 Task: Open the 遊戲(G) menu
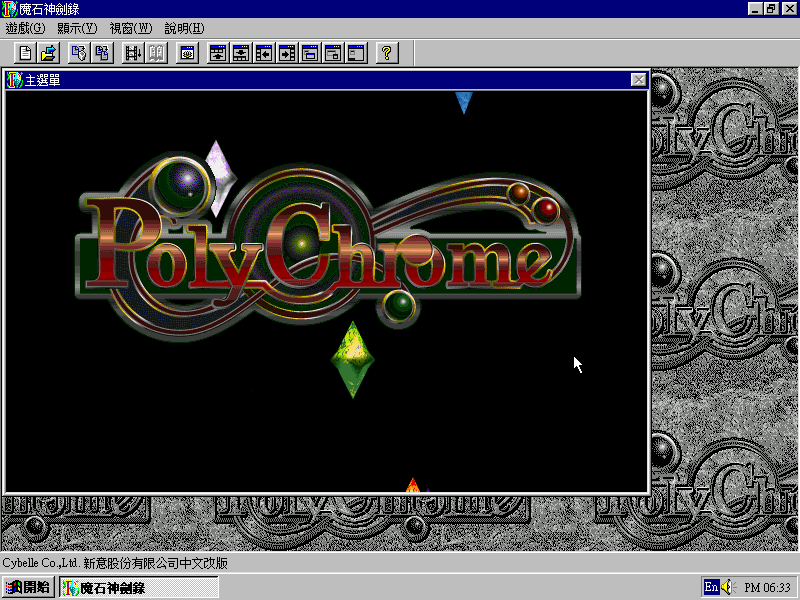[x=25, y=29]
